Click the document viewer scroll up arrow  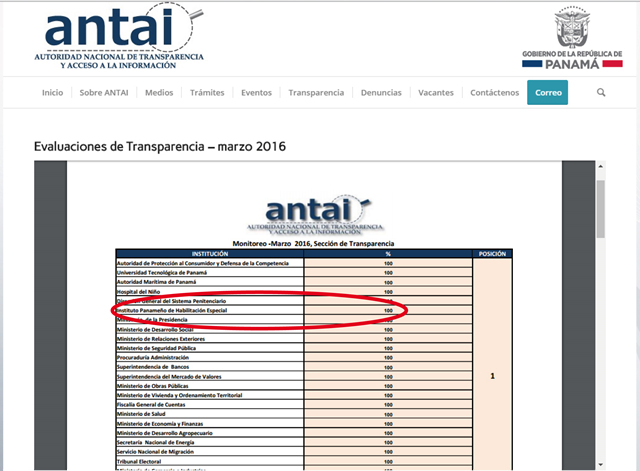click(x=600, y=167)
